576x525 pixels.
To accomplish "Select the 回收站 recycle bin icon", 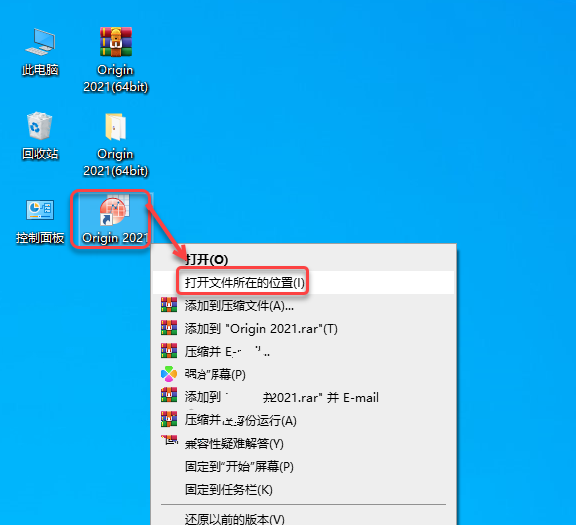I will 40,136.
